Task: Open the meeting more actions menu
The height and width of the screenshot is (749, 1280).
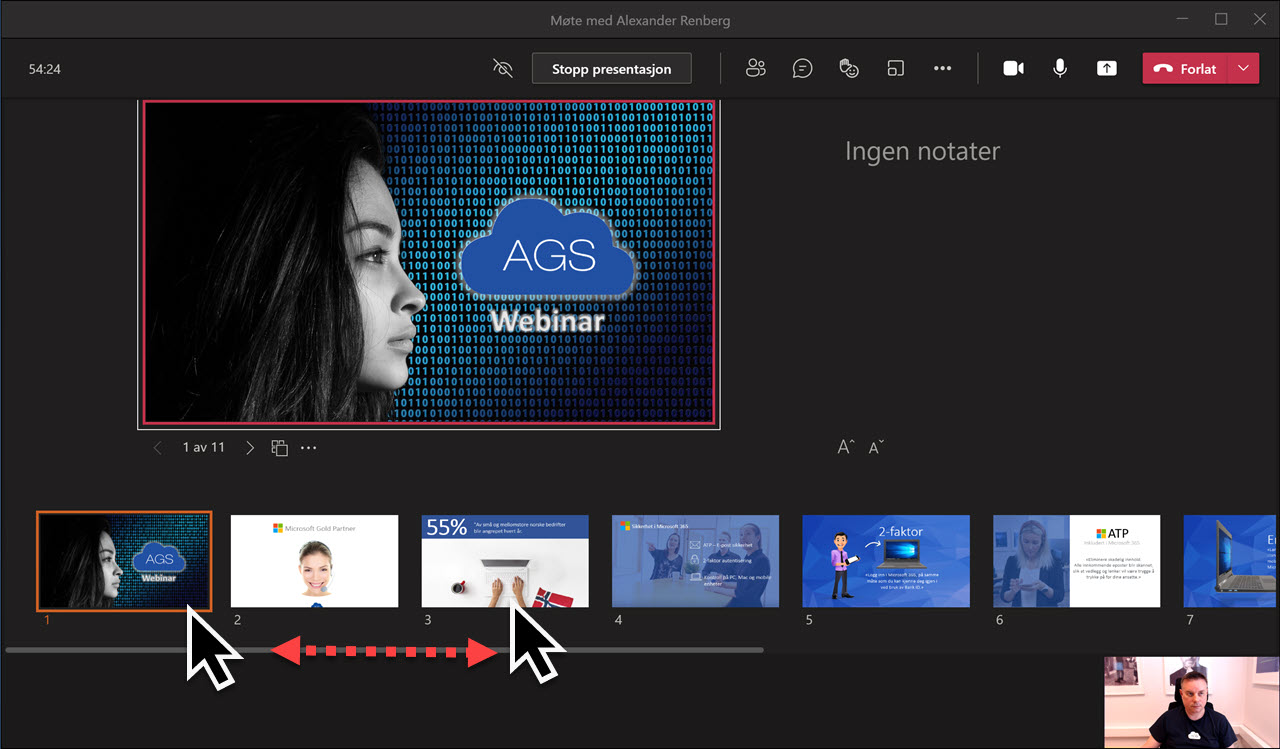Action: [x=942, y=68]
